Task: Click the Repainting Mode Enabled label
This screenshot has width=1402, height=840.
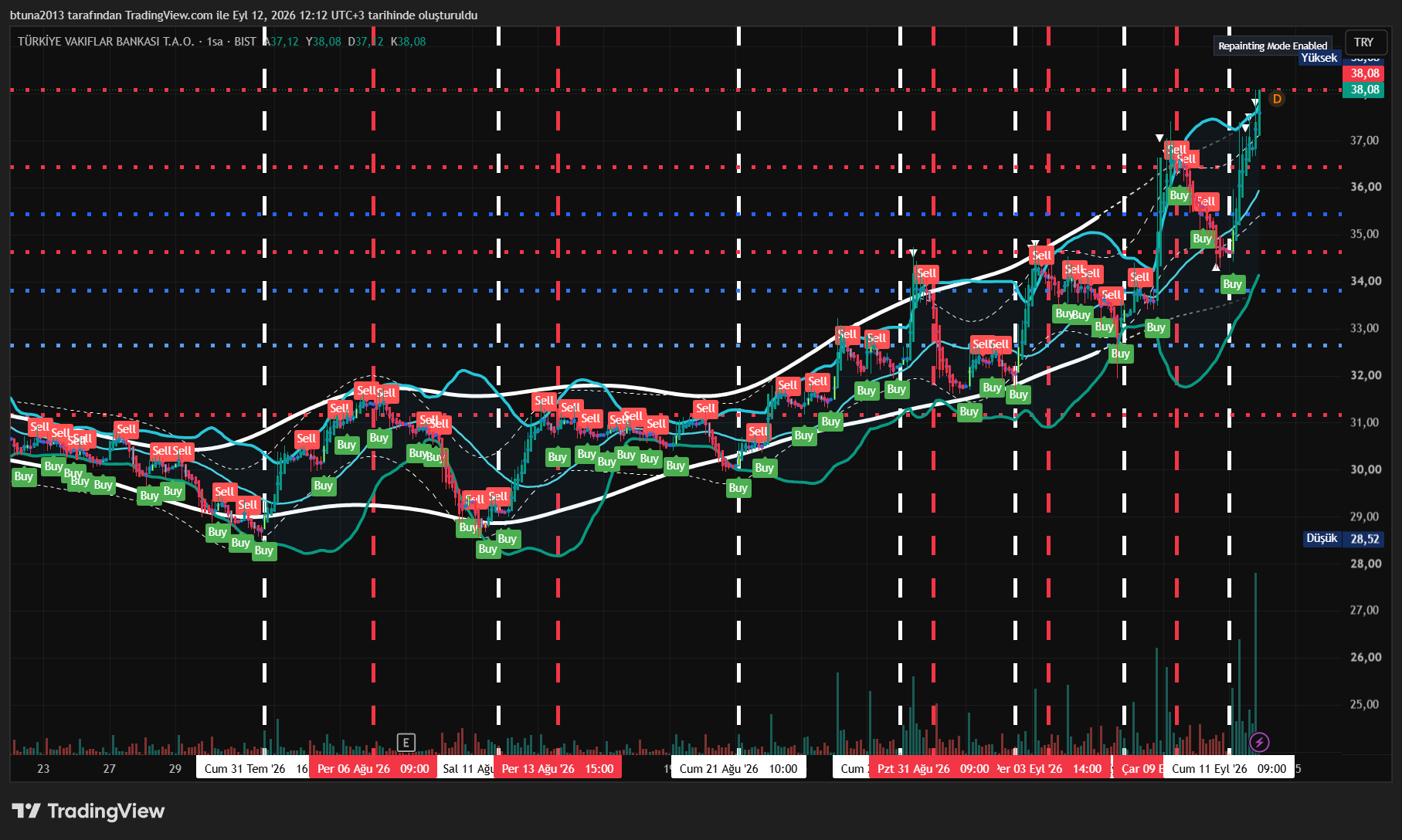Action: [1272, 46]
